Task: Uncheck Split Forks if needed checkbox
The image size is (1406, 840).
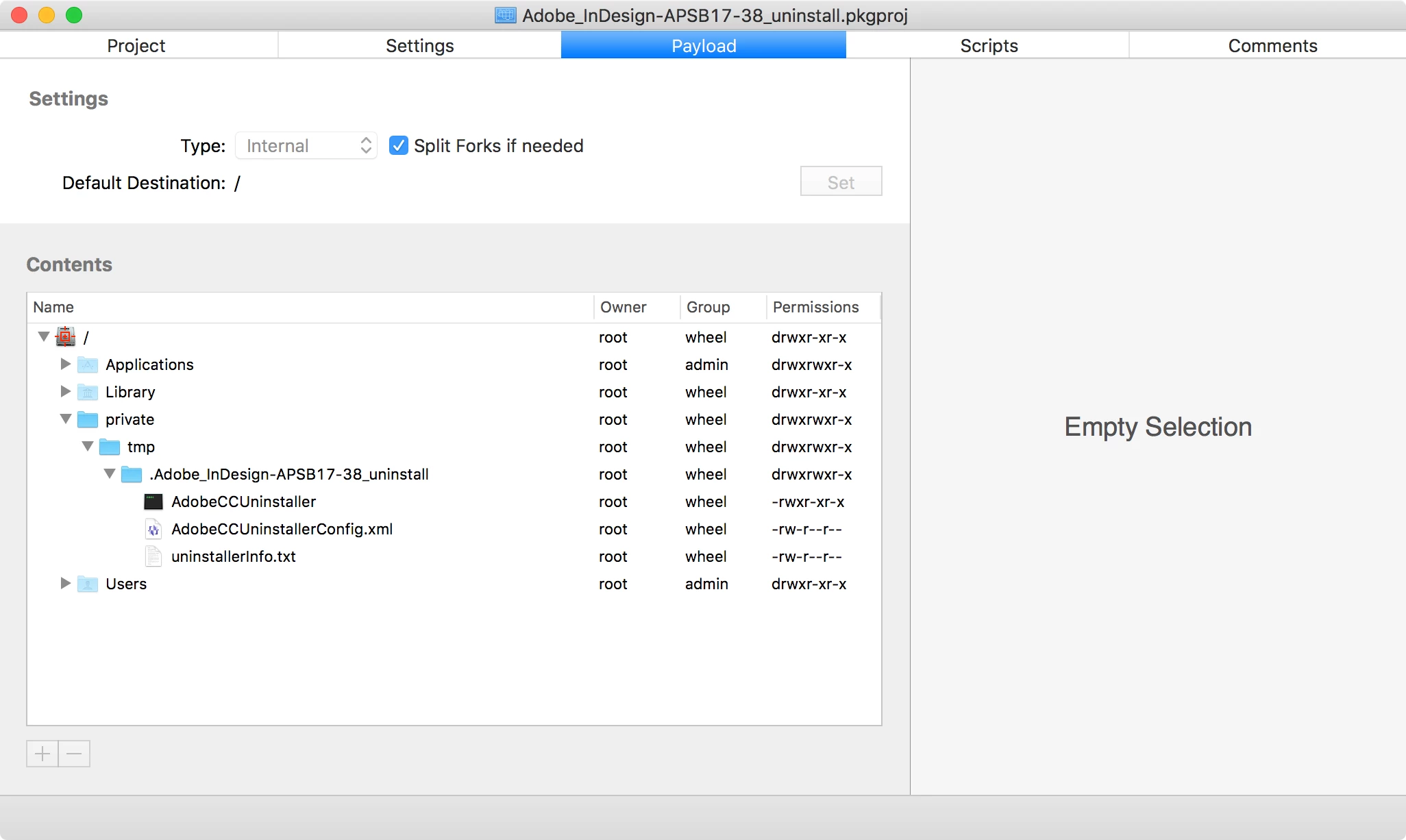Action: coord(399,145)
